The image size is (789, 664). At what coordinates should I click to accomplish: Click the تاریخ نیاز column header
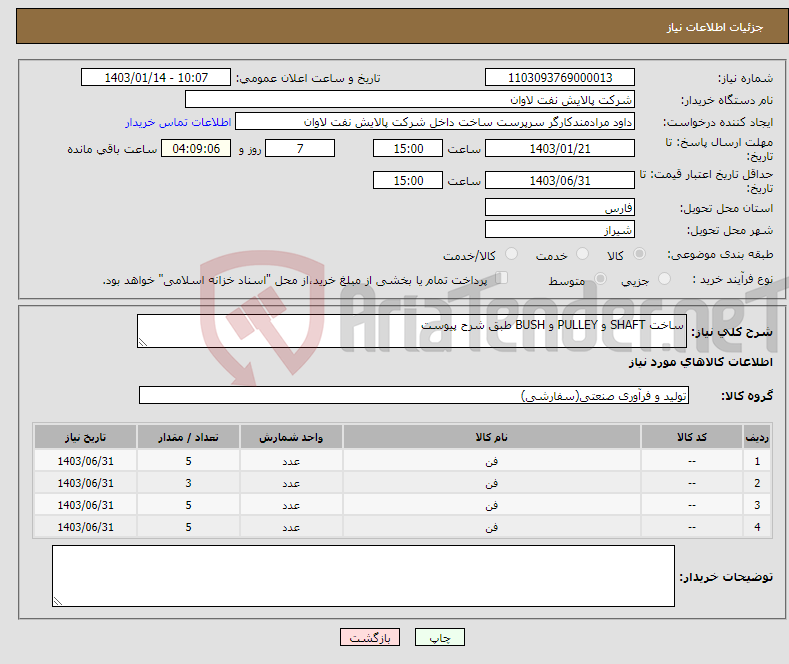click(x=86, y=437)
